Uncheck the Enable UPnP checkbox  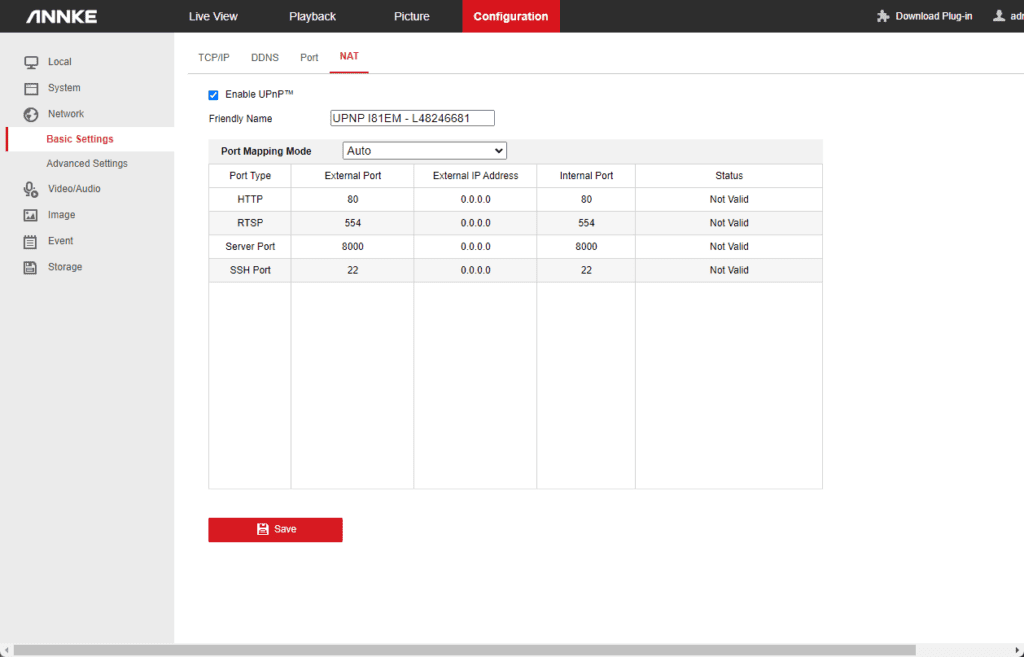(x=213, y=95)
